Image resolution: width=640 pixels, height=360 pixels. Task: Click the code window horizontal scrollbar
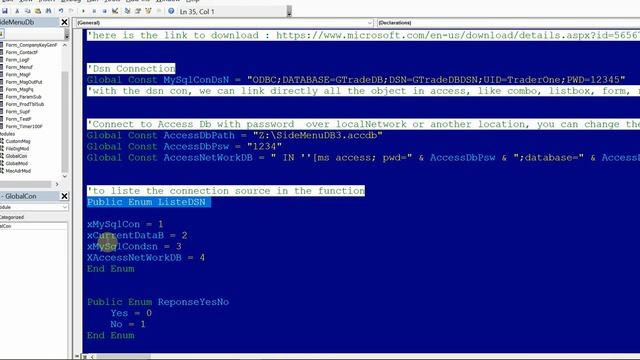coord(124,356)
